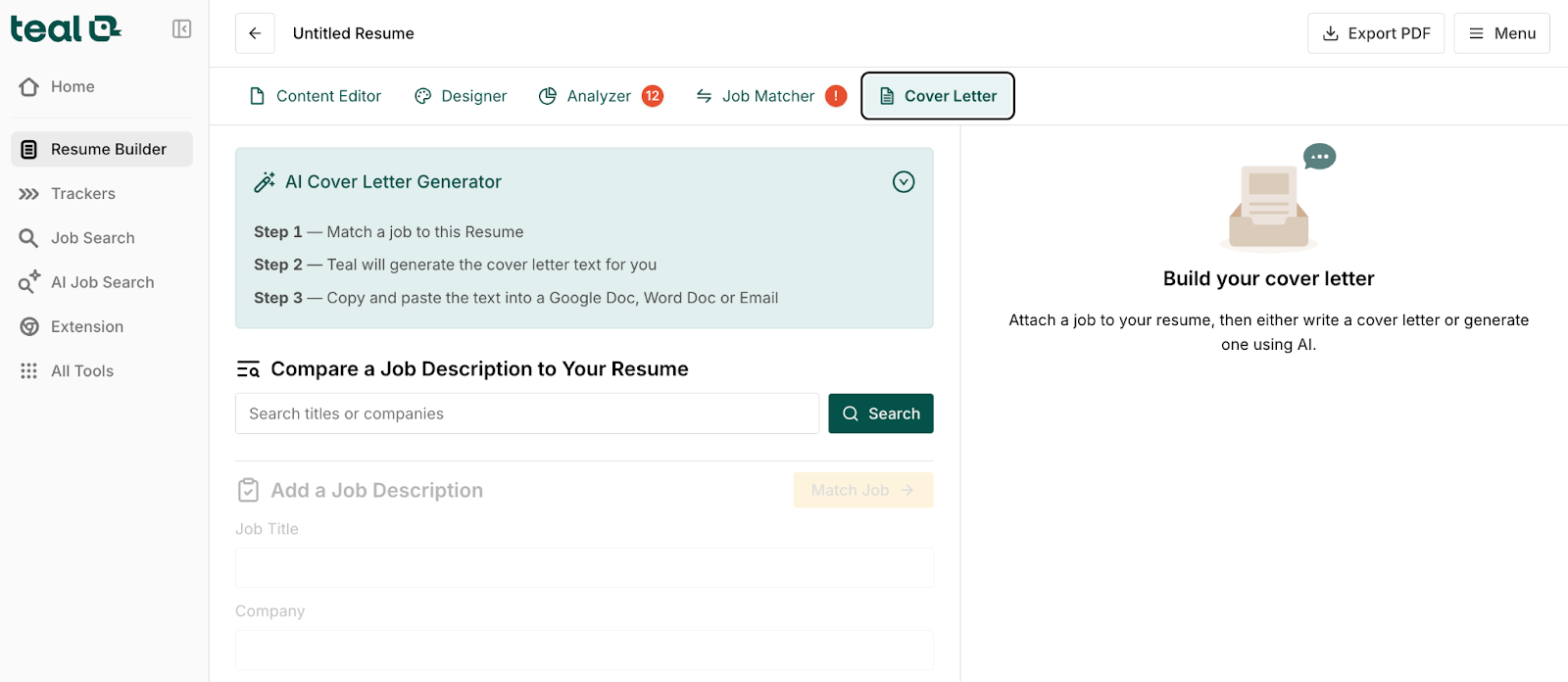Click the Add a Job Description heading
The image size is (1568, 682).
pos(376,490)
